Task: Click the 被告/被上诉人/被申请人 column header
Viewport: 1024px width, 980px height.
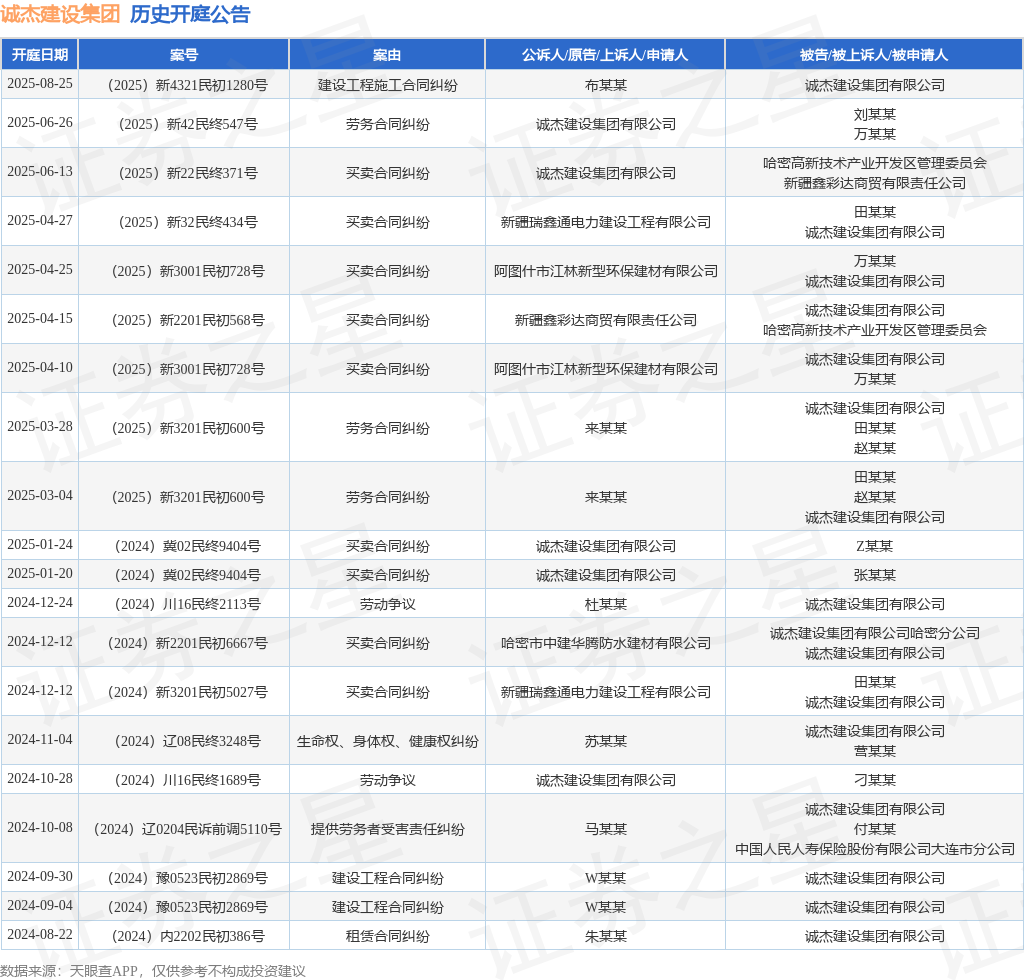Action: [874, 55]
